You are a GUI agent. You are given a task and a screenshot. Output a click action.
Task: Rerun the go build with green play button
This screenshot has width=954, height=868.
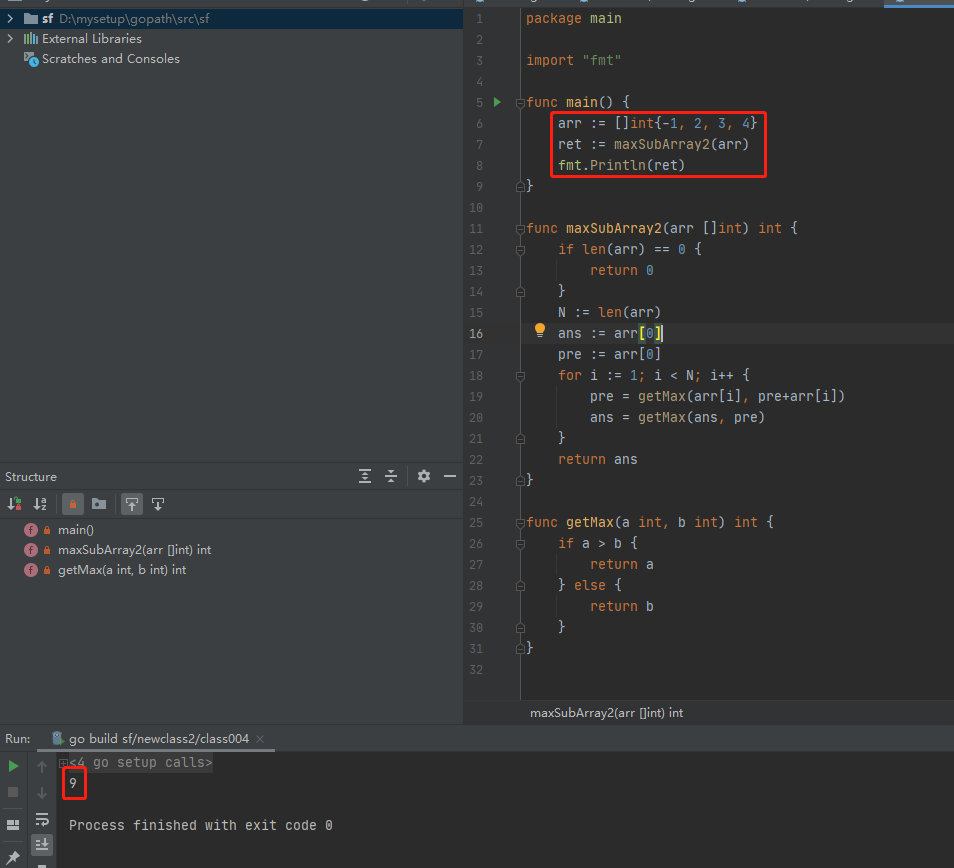[x=13, y=766]
